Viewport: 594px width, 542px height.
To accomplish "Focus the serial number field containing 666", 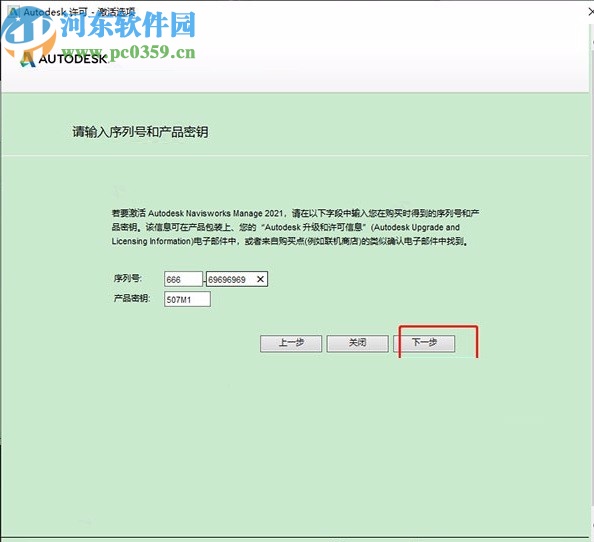I will coord(183,279).
